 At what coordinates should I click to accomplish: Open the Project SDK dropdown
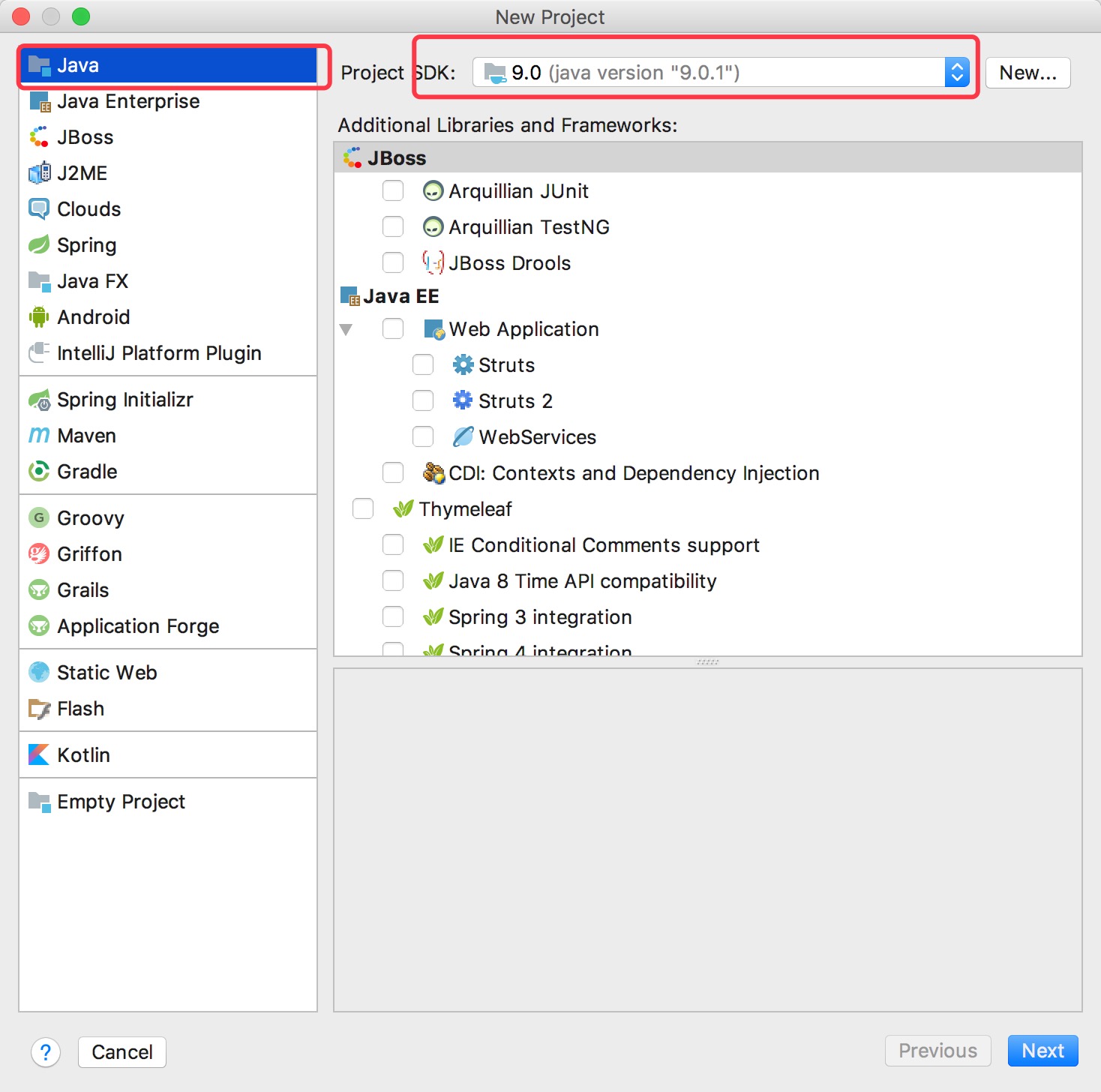click(721, 73)
